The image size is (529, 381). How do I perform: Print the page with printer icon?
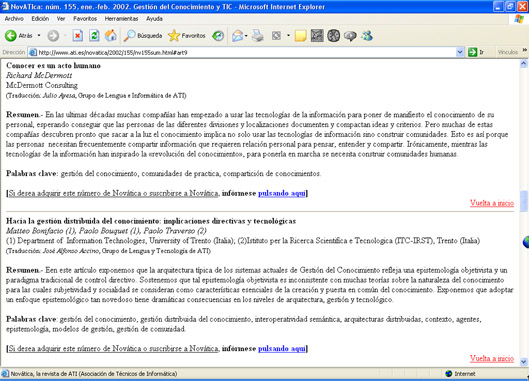pyautogui.click(x=258, y=35)
